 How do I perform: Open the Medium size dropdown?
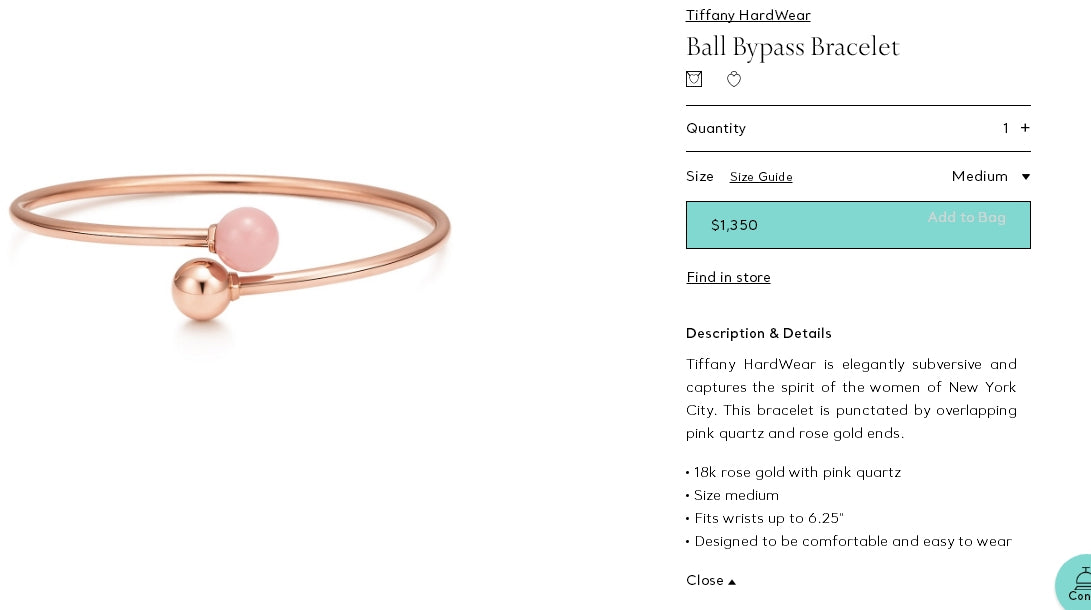click(990, 177)
